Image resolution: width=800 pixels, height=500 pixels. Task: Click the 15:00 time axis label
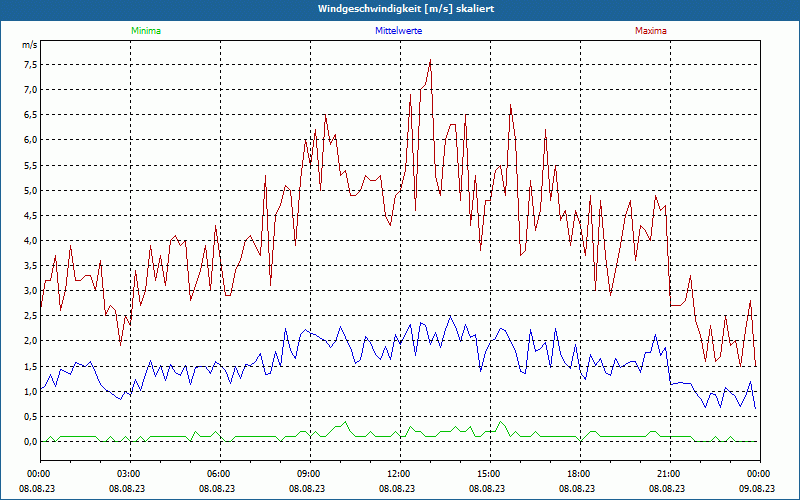[x=490, y=474]
